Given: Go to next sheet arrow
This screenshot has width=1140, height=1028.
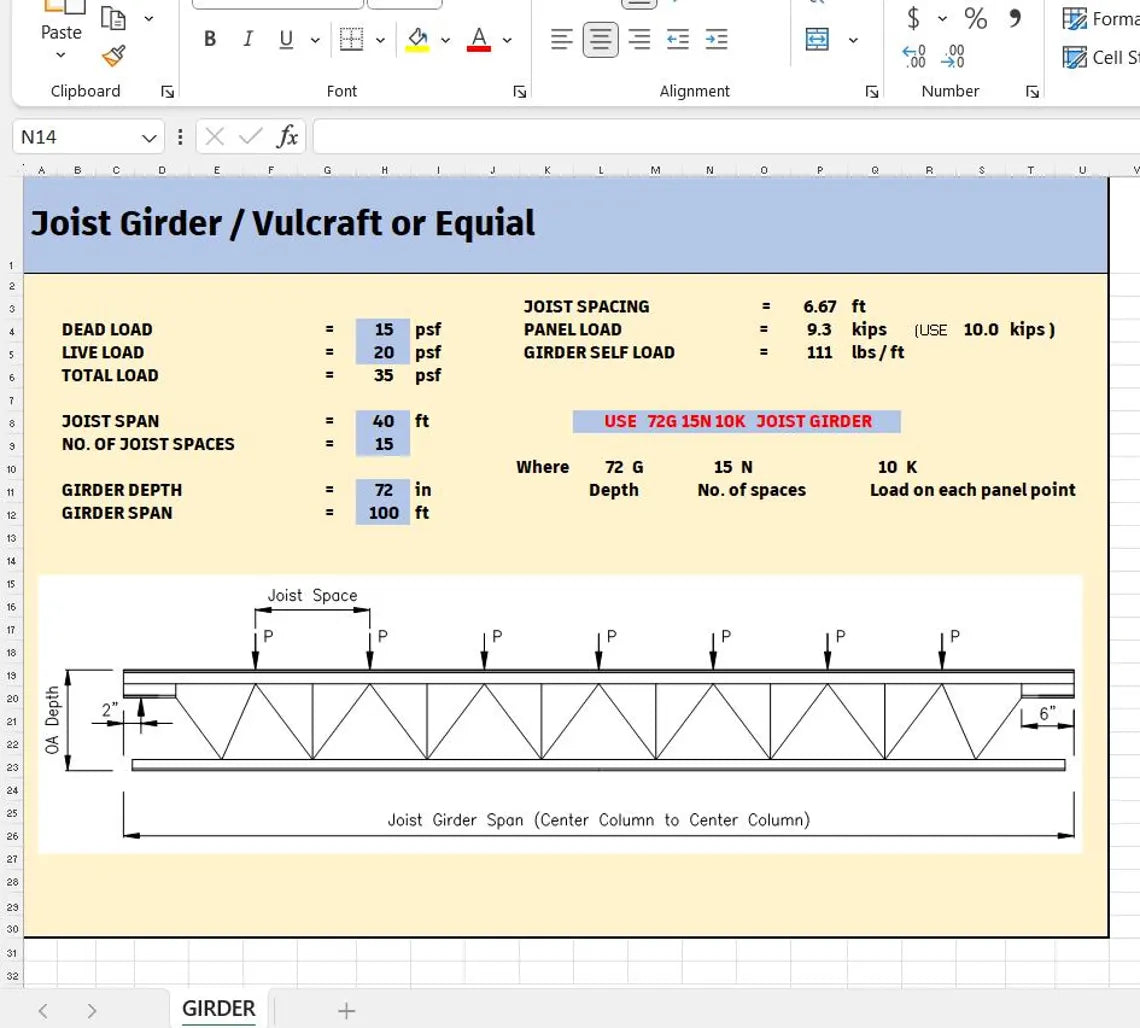Looking at the screenshot, I should point(92,1011).
